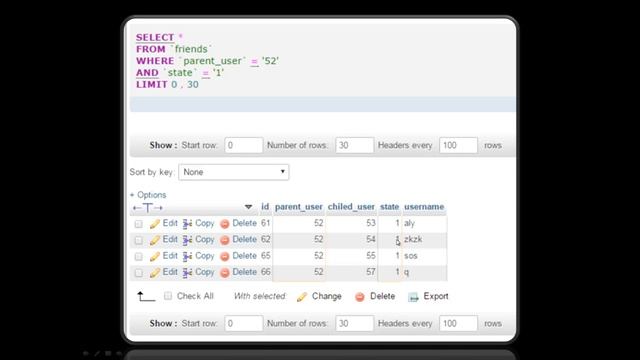640x360 pixels.
Task: Sort by the chiled_user column header
Action: tap(351, 207)
